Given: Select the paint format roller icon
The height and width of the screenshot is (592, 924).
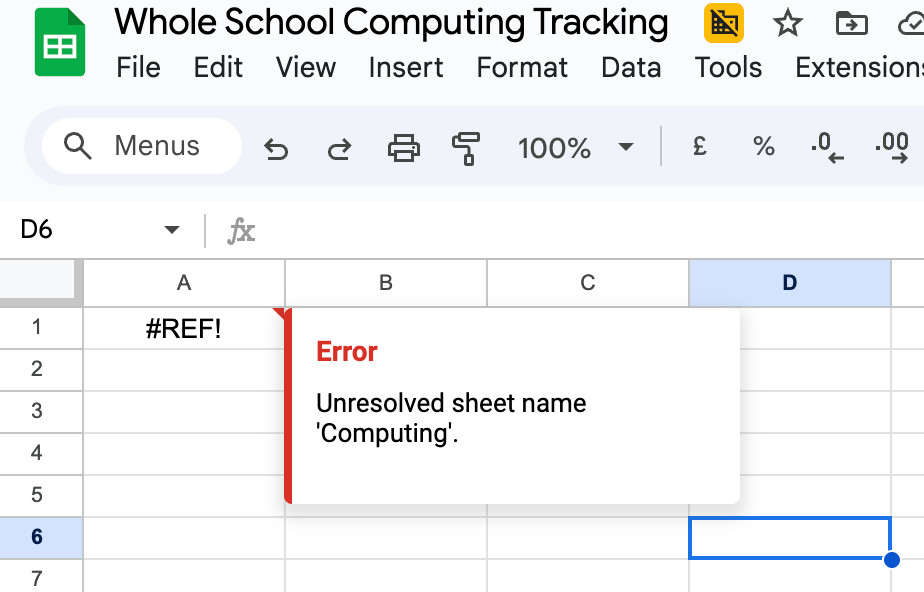Looking at the screenshot, I should pyautogui.click(x=466, y=148).
